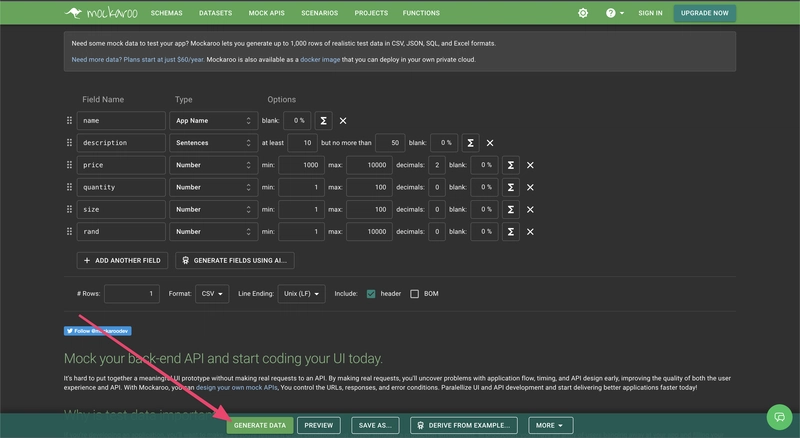
Task: Remove the description field with its X
Action: [x=490, y=143]
